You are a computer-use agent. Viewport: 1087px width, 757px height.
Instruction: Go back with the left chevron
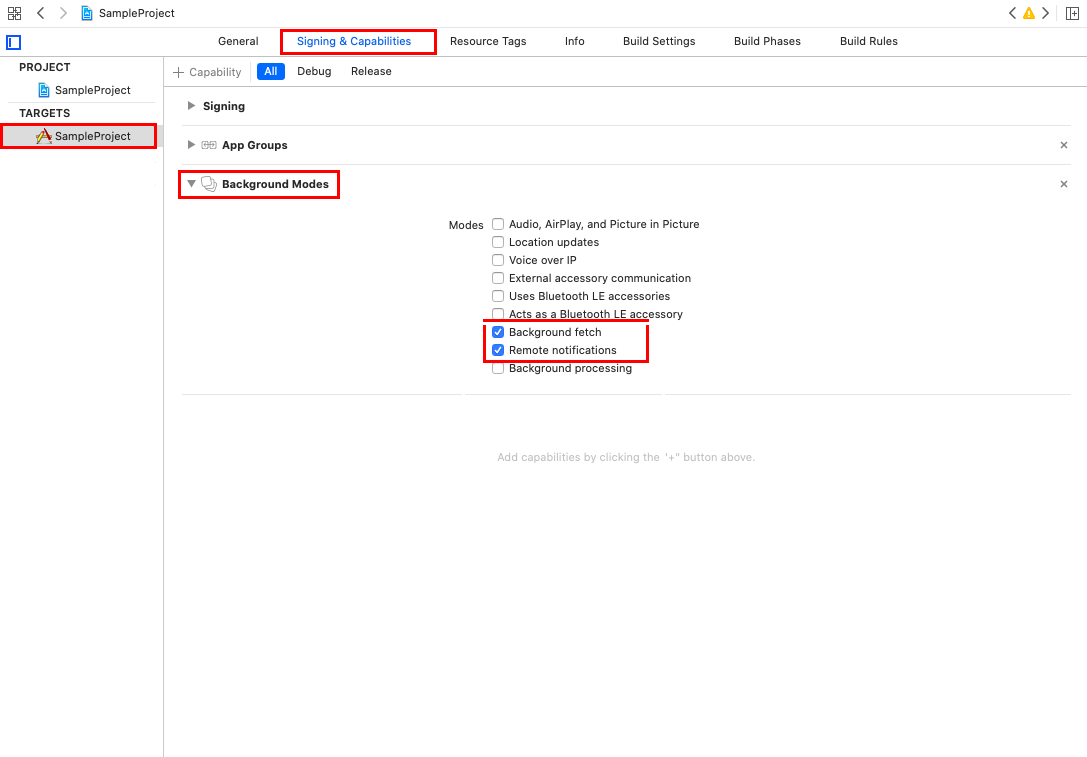pos(40,13)
